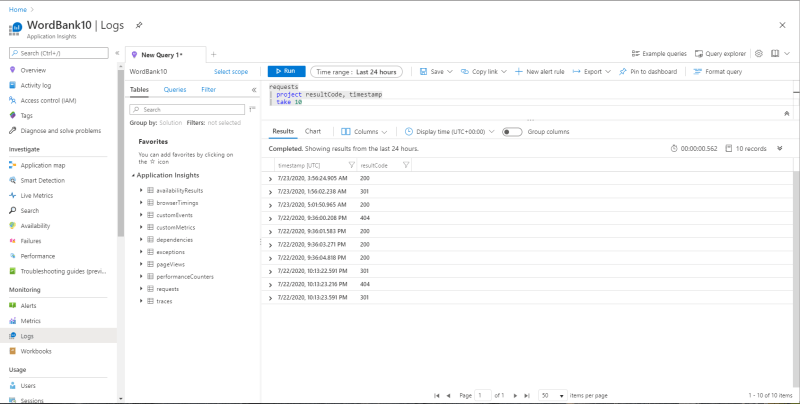Pin WordBank10 Logs blade with pushpin icon
Screen dimensions: 800x404
pos(138,25)
